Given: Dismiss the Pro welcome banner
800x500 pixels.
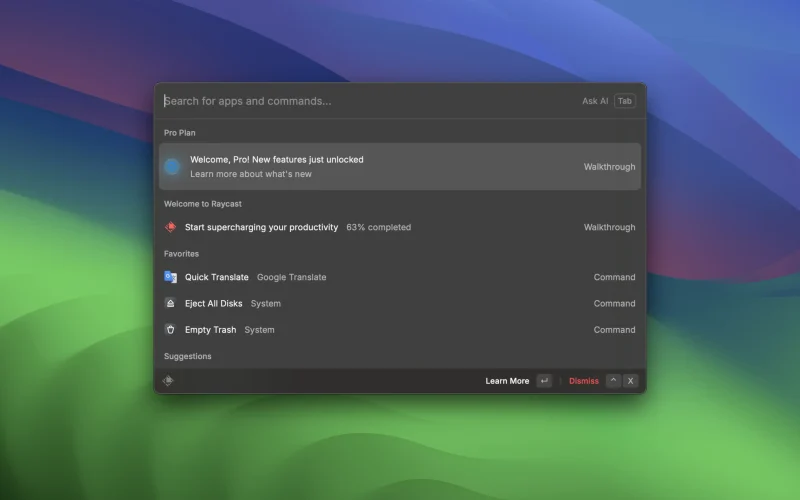Looking at the screenshot, I should click(x=584, y=381).
